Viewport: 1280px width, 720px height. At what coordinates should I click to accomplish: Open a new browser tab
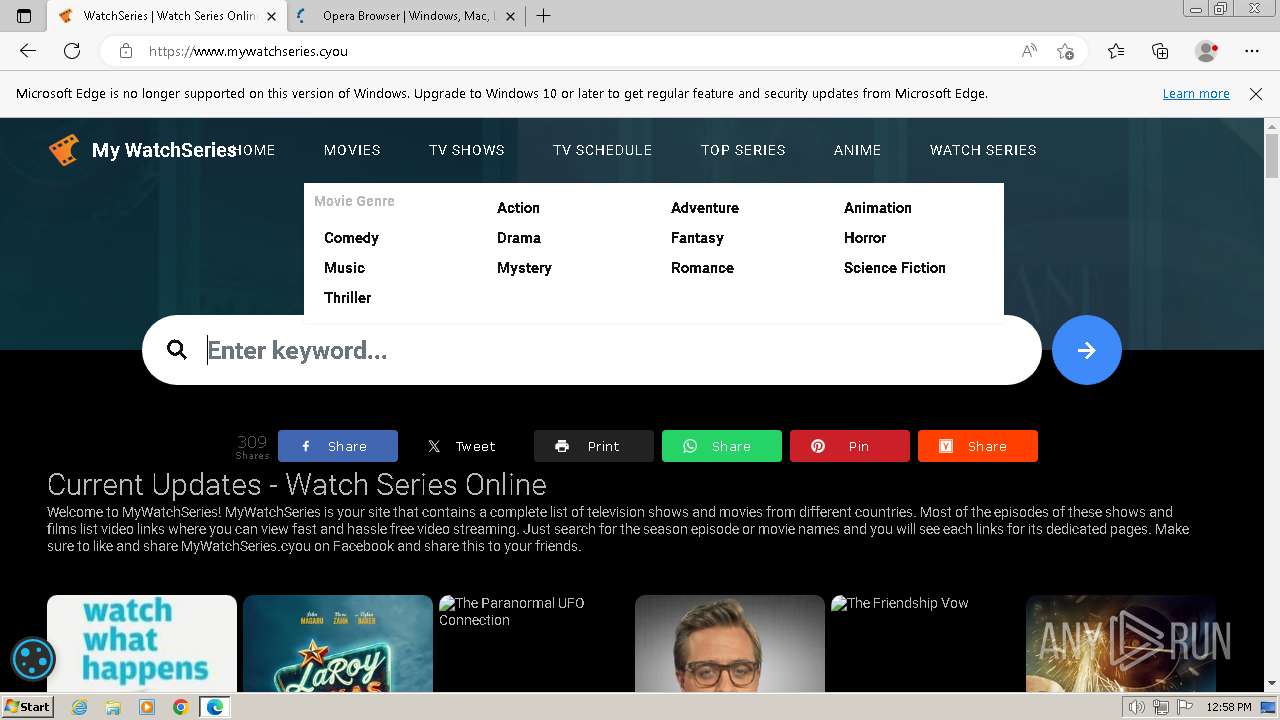pos(543,16)
